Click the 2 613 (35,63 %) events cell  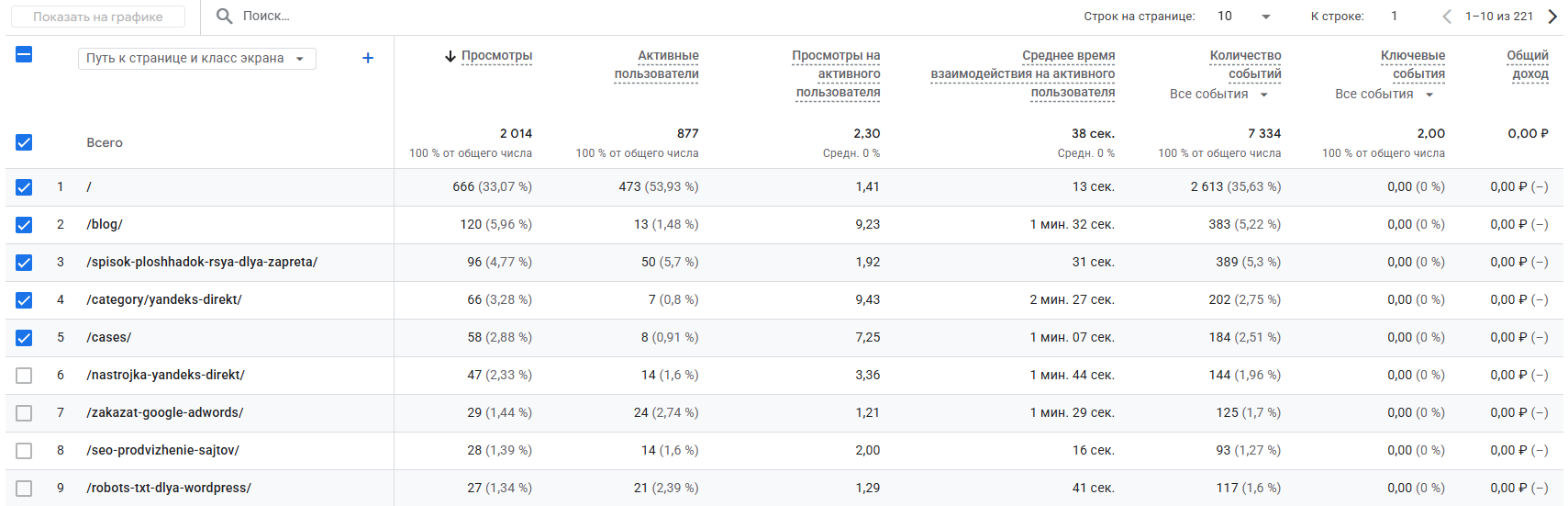pyautogui.click(x=1235, y=187)
